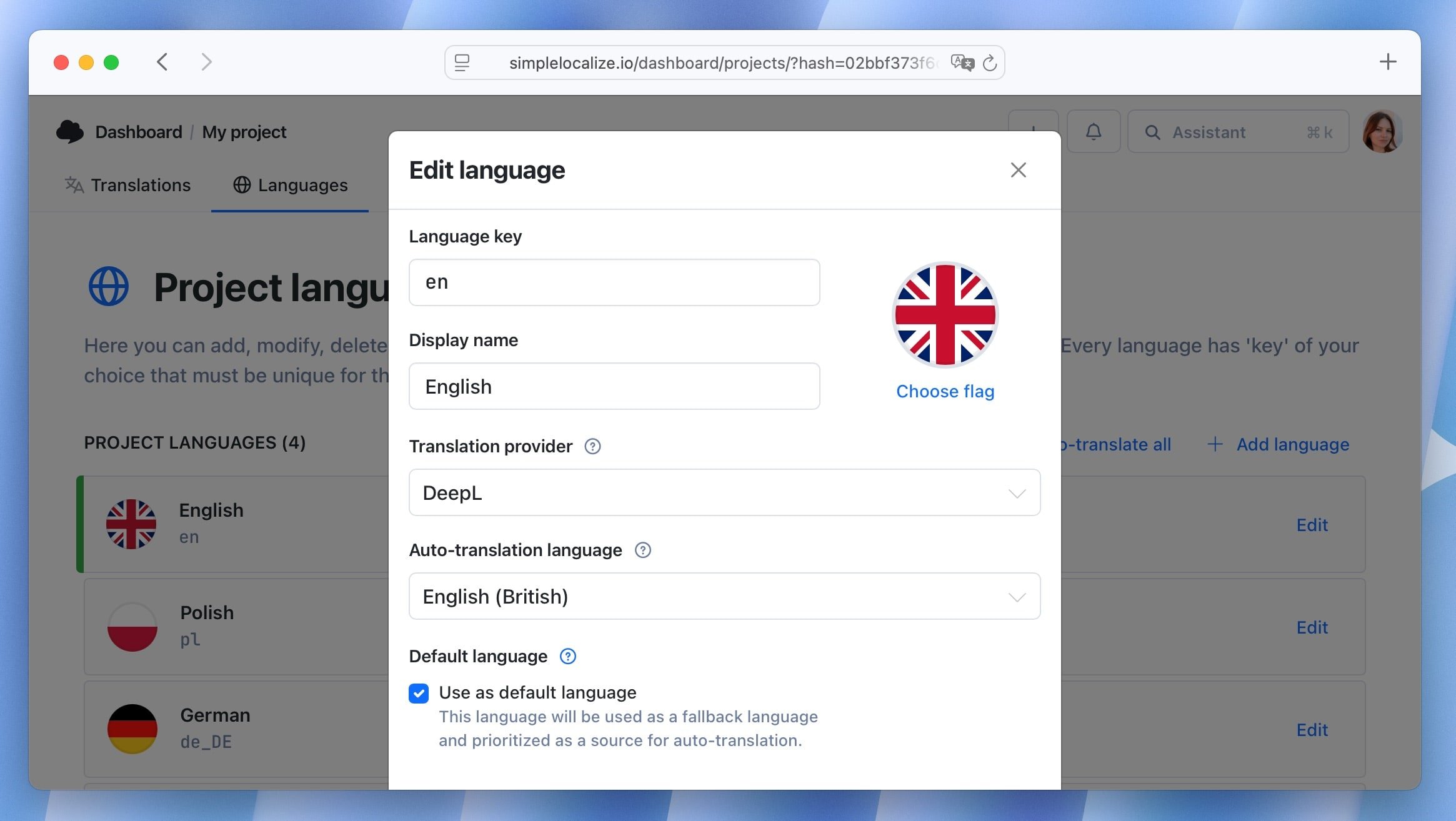Open notifications via the bell icon

(1094, 131)
